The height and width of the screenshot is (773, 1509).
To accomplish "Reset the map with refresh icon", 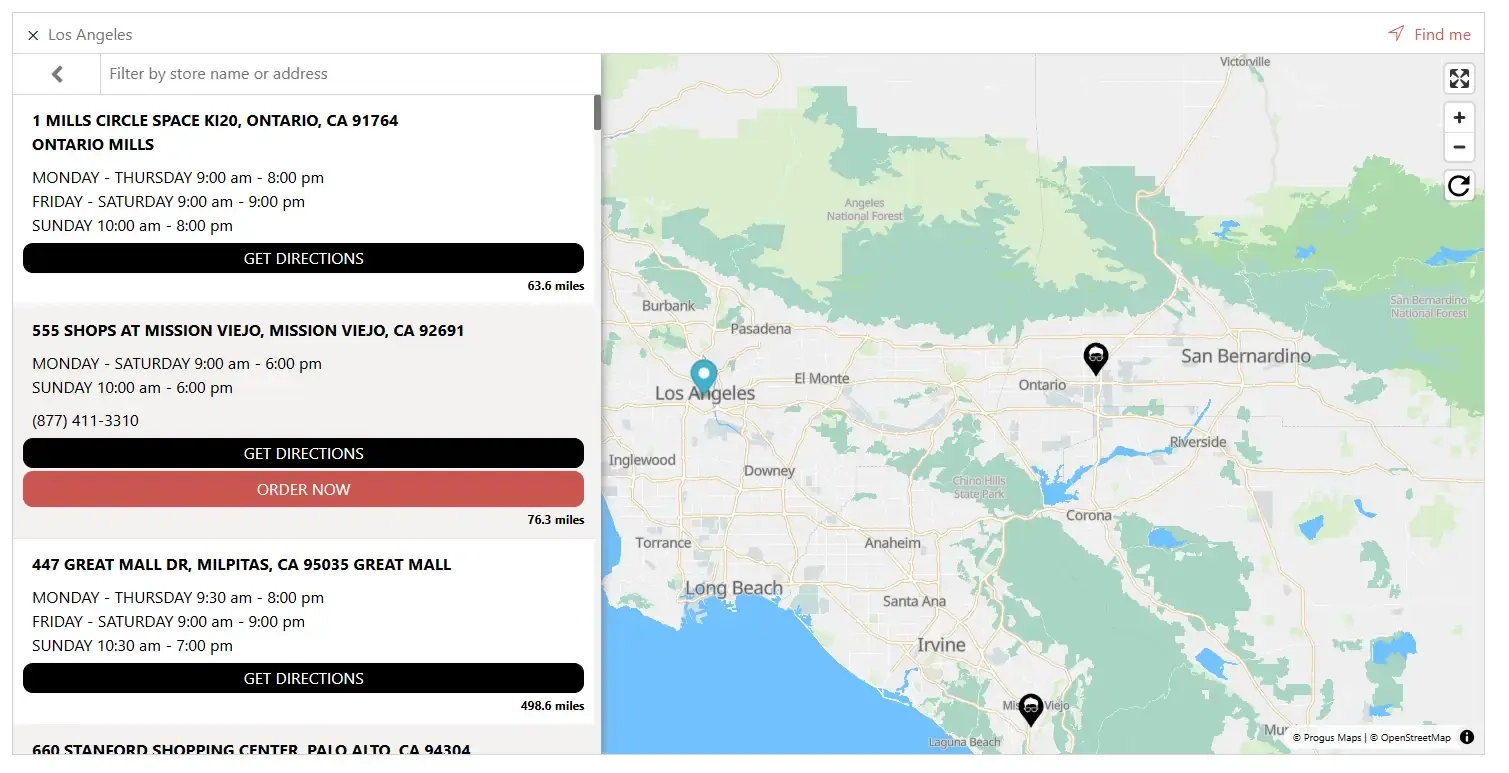I will [1459, 185].
